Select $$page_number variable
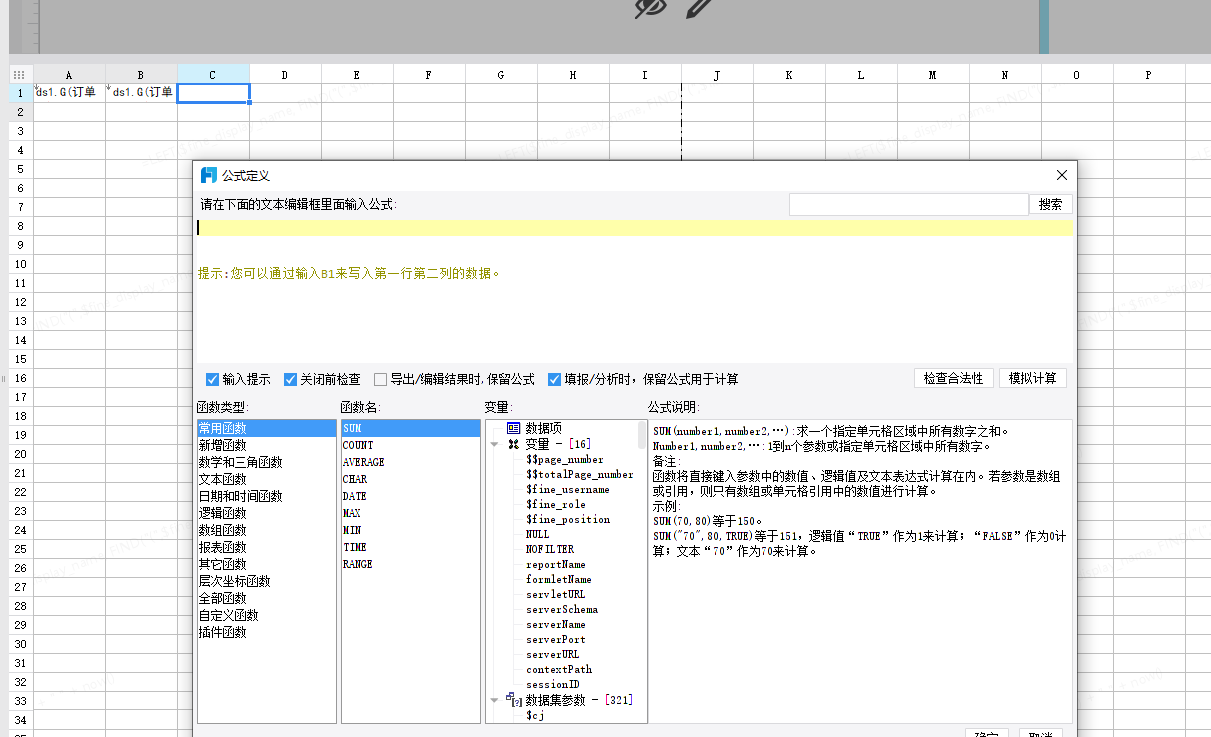 [565, 459]
